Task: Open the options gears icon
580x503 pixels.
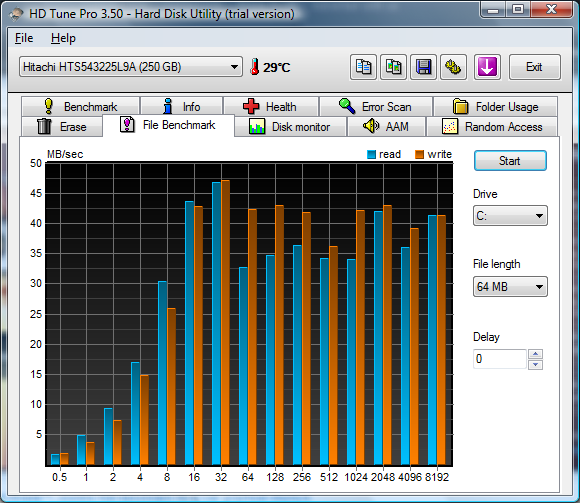Action: [x=453, y=67]
